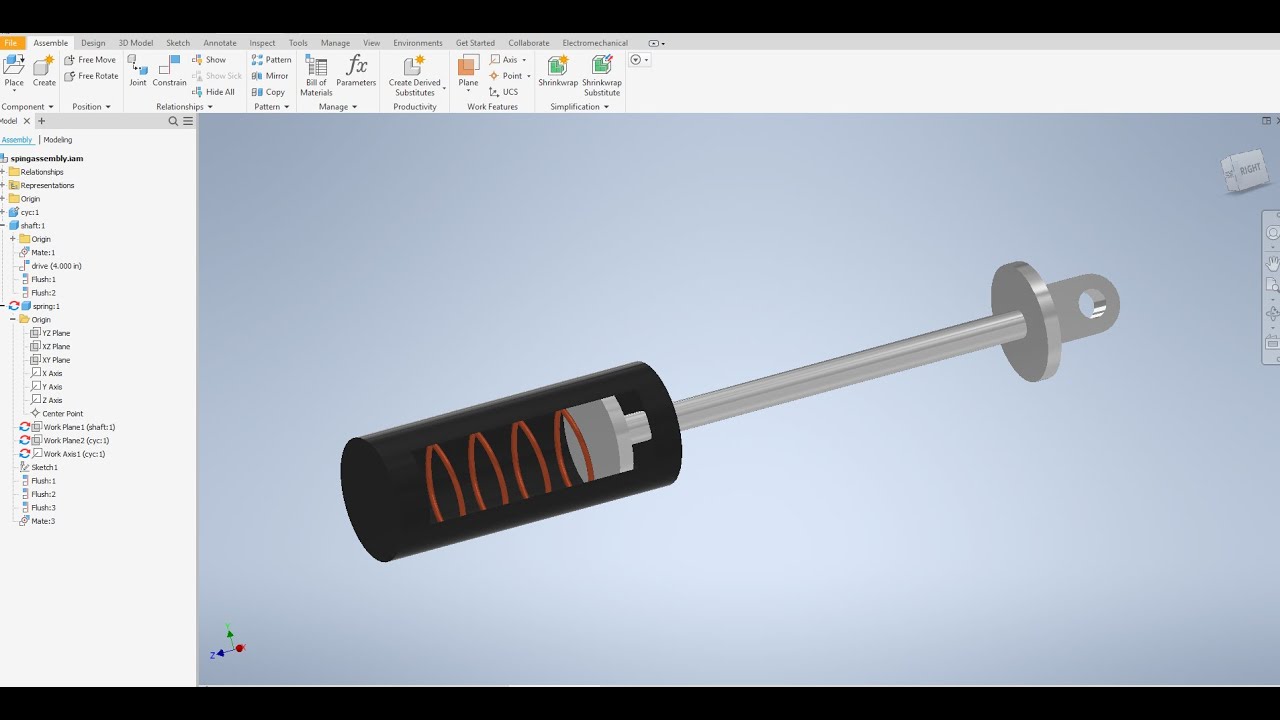The height and width of the screenshot is (720, 1280).
Task: Click the UCS tool
Action: [x=503, y=92]
